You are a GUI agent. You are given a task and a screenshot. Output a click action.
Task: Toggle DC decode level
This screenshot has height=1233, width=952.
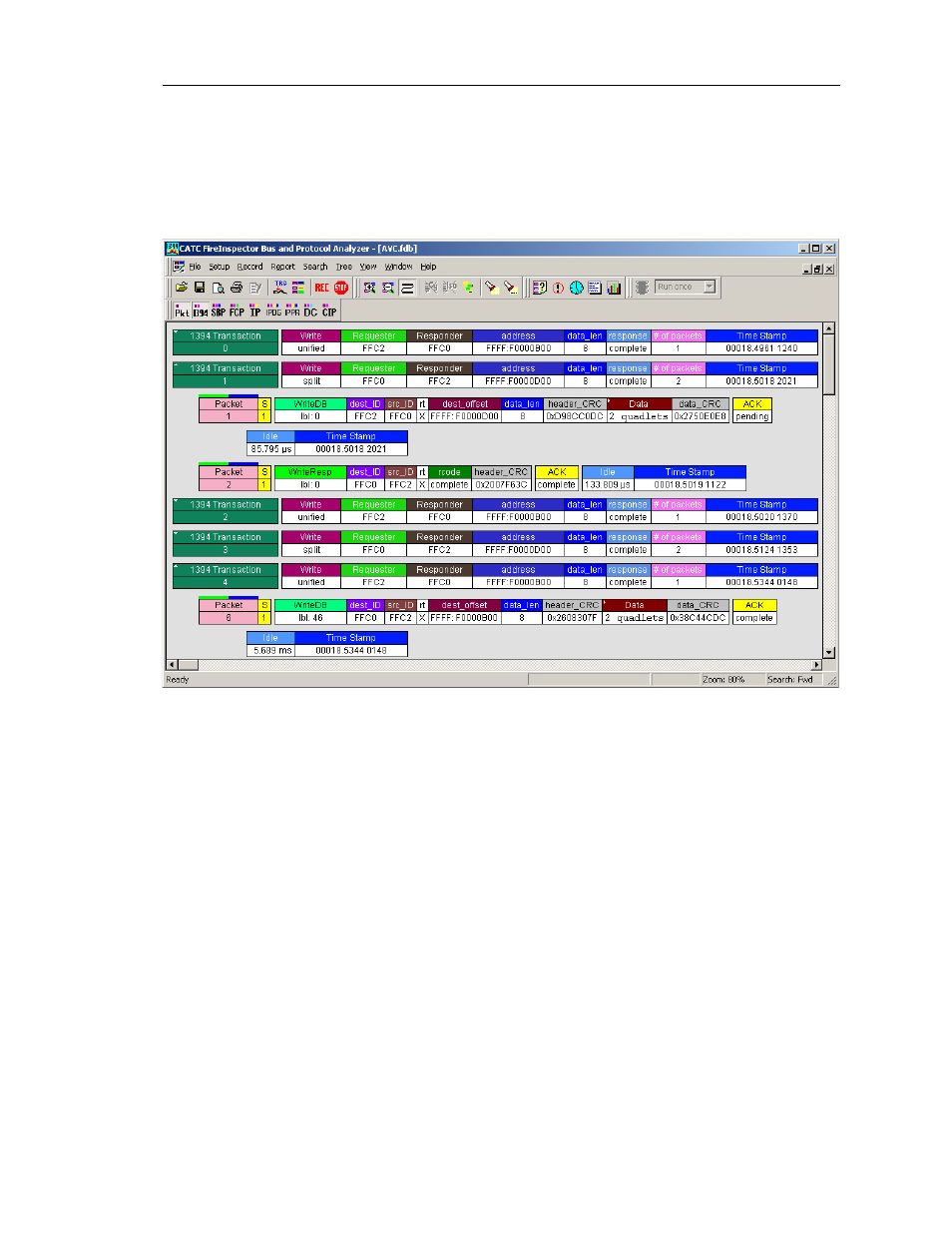(x=310, y=311)
